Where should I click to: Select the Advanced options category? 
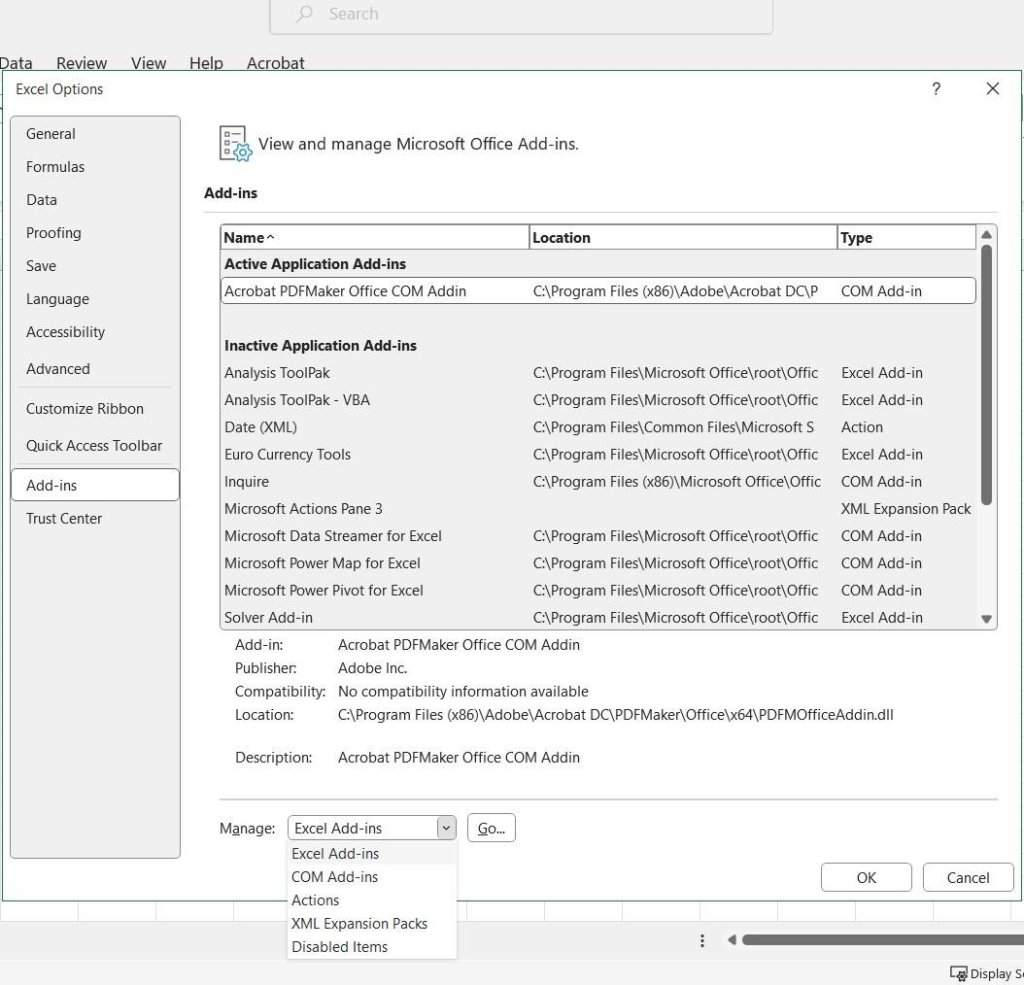tap(95, 369)
